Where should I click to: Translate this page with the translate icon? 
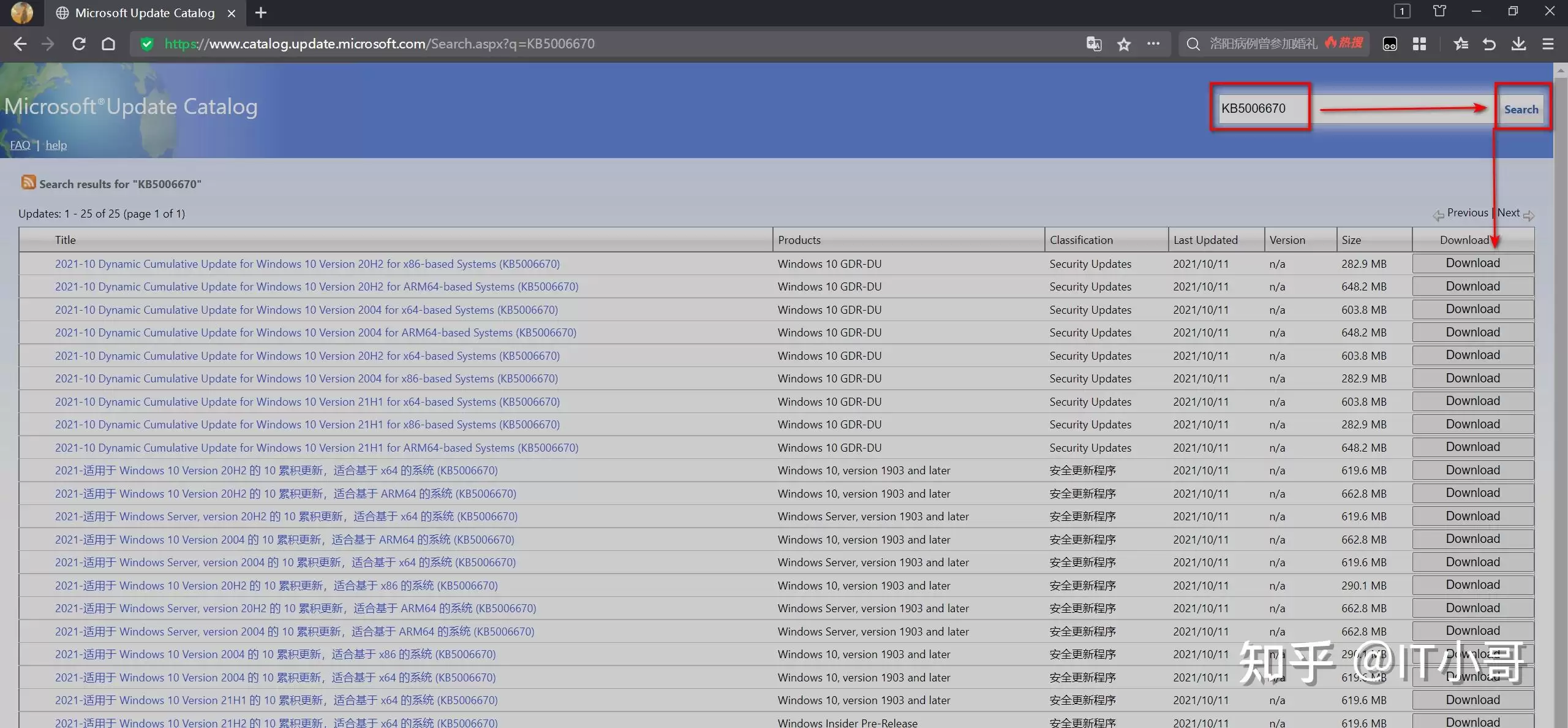pyautogui.click(x=1094, y=44)
